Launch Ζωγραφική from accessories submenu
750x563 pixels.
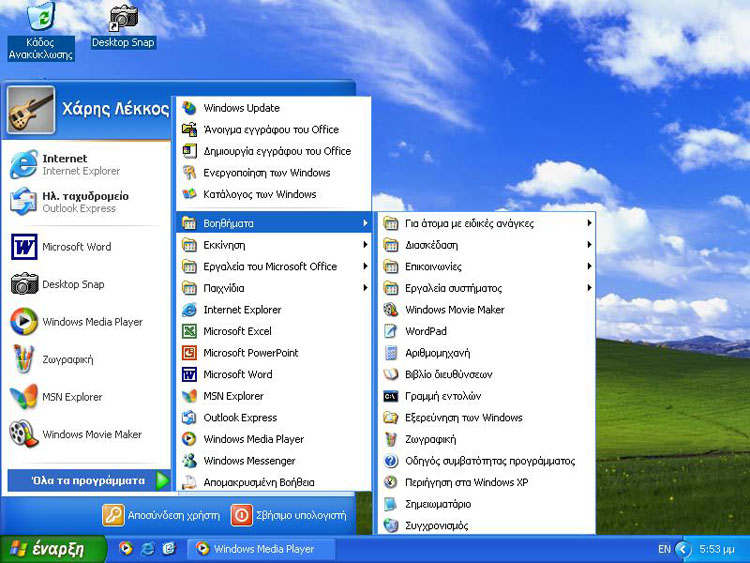[487, 439]
